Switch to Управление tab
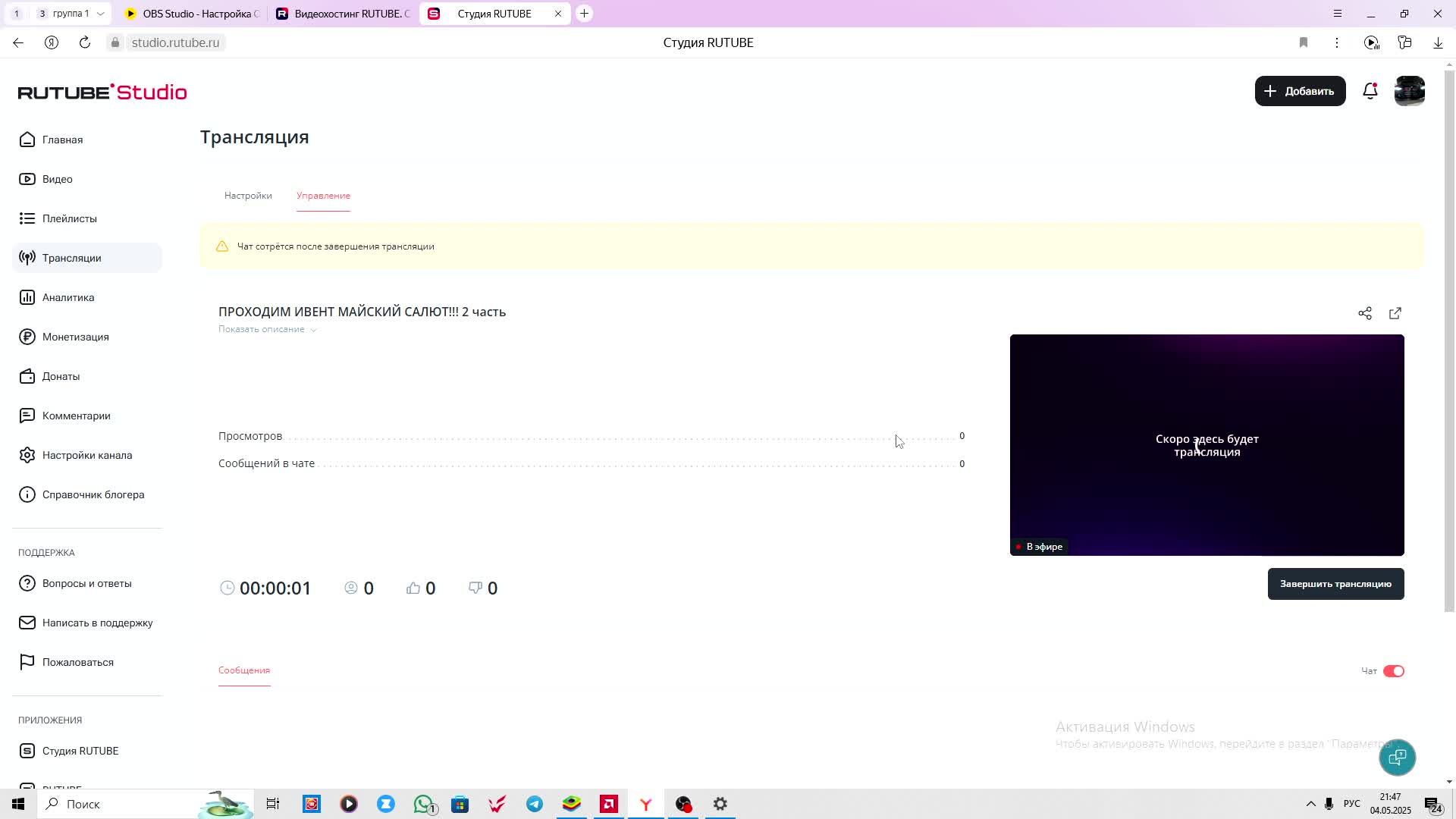Screen dimensions: 1456x819 323,196
